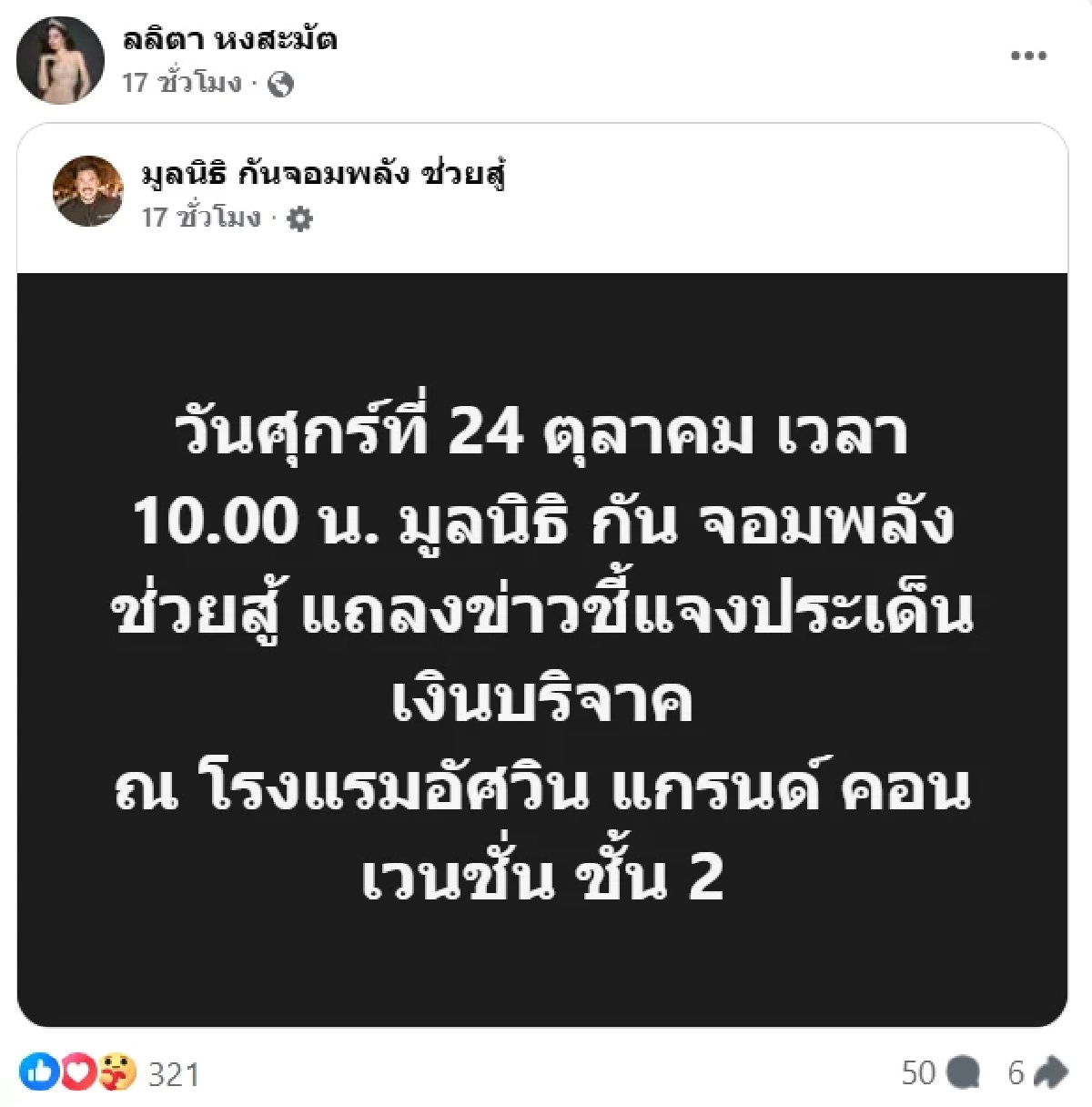Click the globe public privacy icon
The height and width of the screenshot is (1107, 1092).
pyautogui.click(x=282, y=85)
